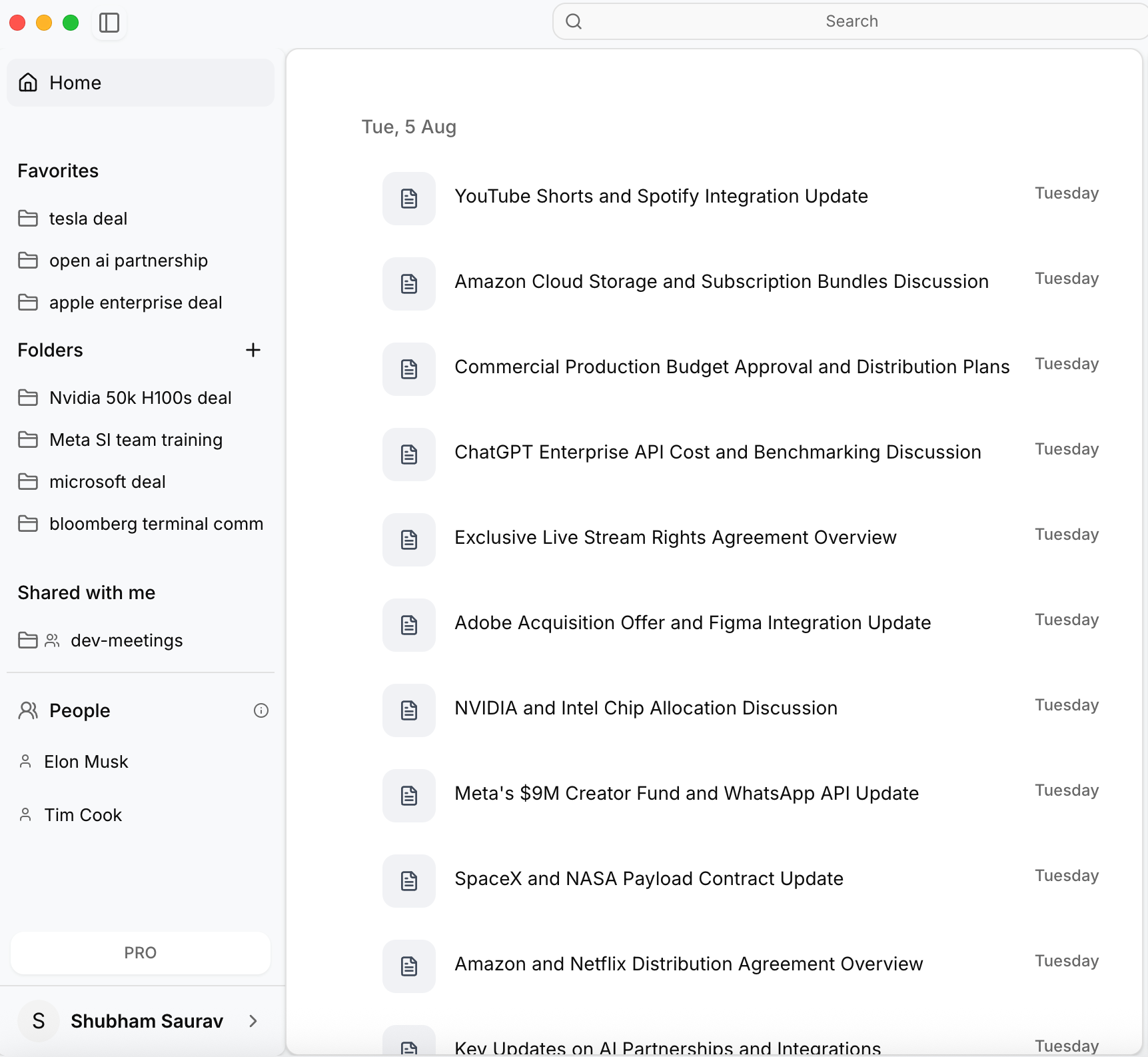Focus the Search input field
Image resolution: width=1148 pixels, height=1057 pixels.
pyautogui.click(x=851, y=21)
